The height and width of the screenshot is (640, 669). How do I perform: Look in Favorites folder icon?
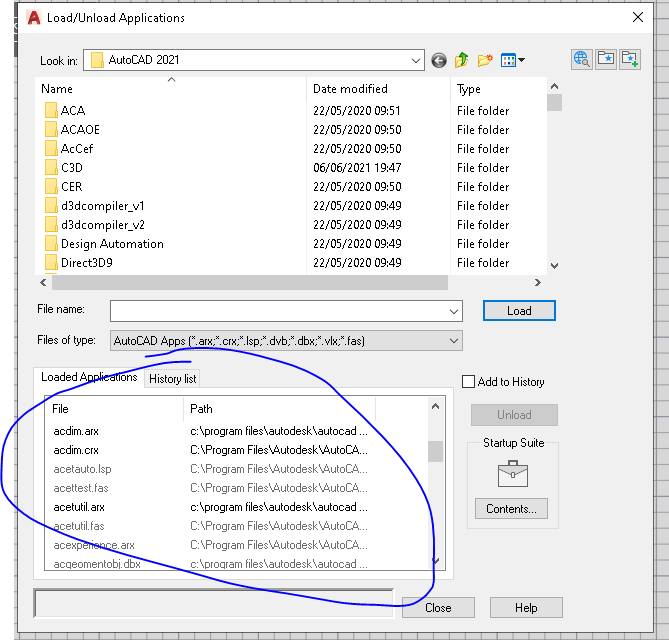pyautogui.click(x=606, y=59)
